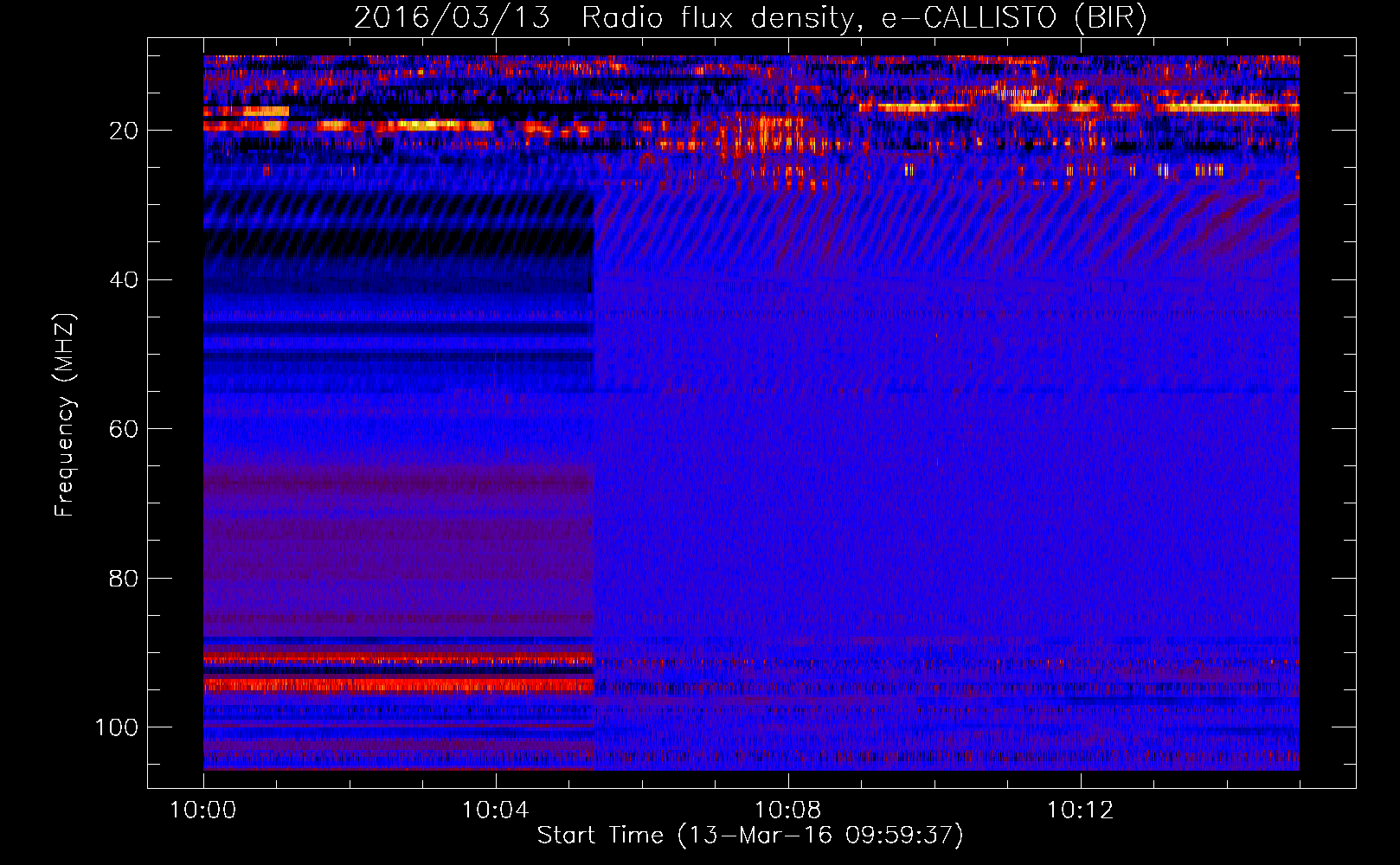The height and width of the screenshot is (865, 1400).
Task: Click the '10:08' time tick label
Action: click(x=787, y=811)
